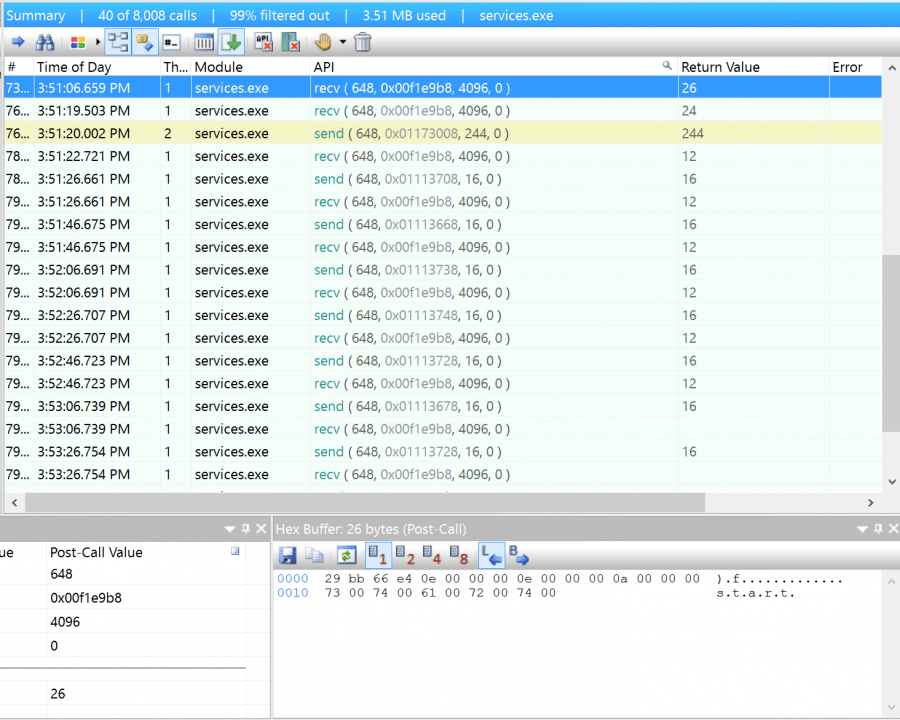The height and width of the screenshot is (720, 900).
Task: Select the recv row at 3:51:06.659 PM
Action: 443,88
